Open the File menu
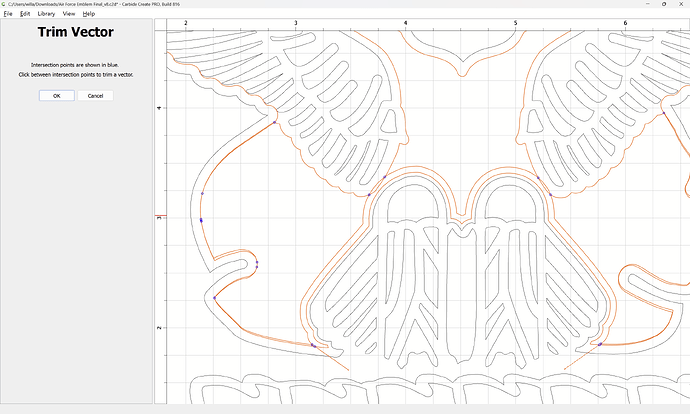Screen dimensions: 690x414 [8, 14]
